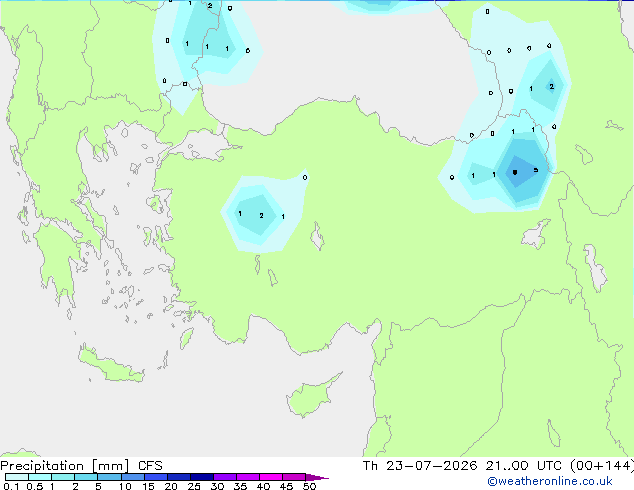
Task: Select the 15–20 mm legend swatch
Action: (x=155, y=477)
